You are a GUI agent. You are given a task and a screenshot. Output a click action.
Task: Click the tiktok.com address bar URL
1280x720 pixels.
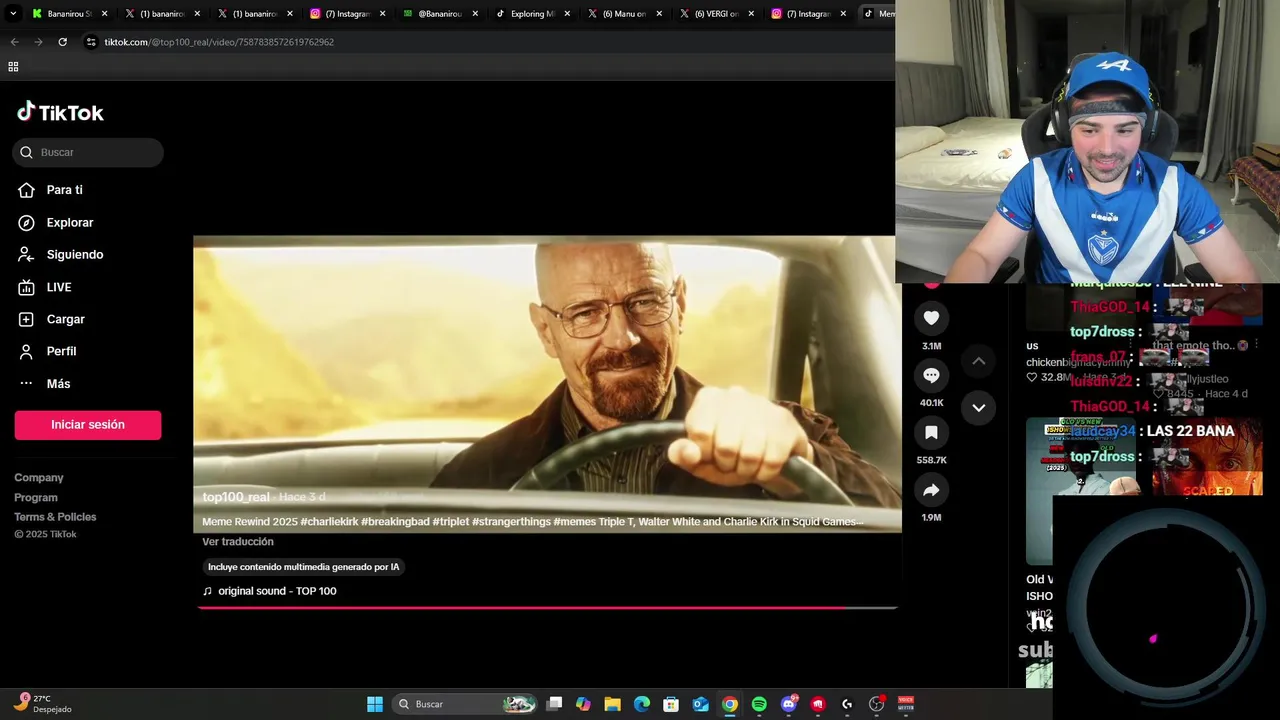219,42
